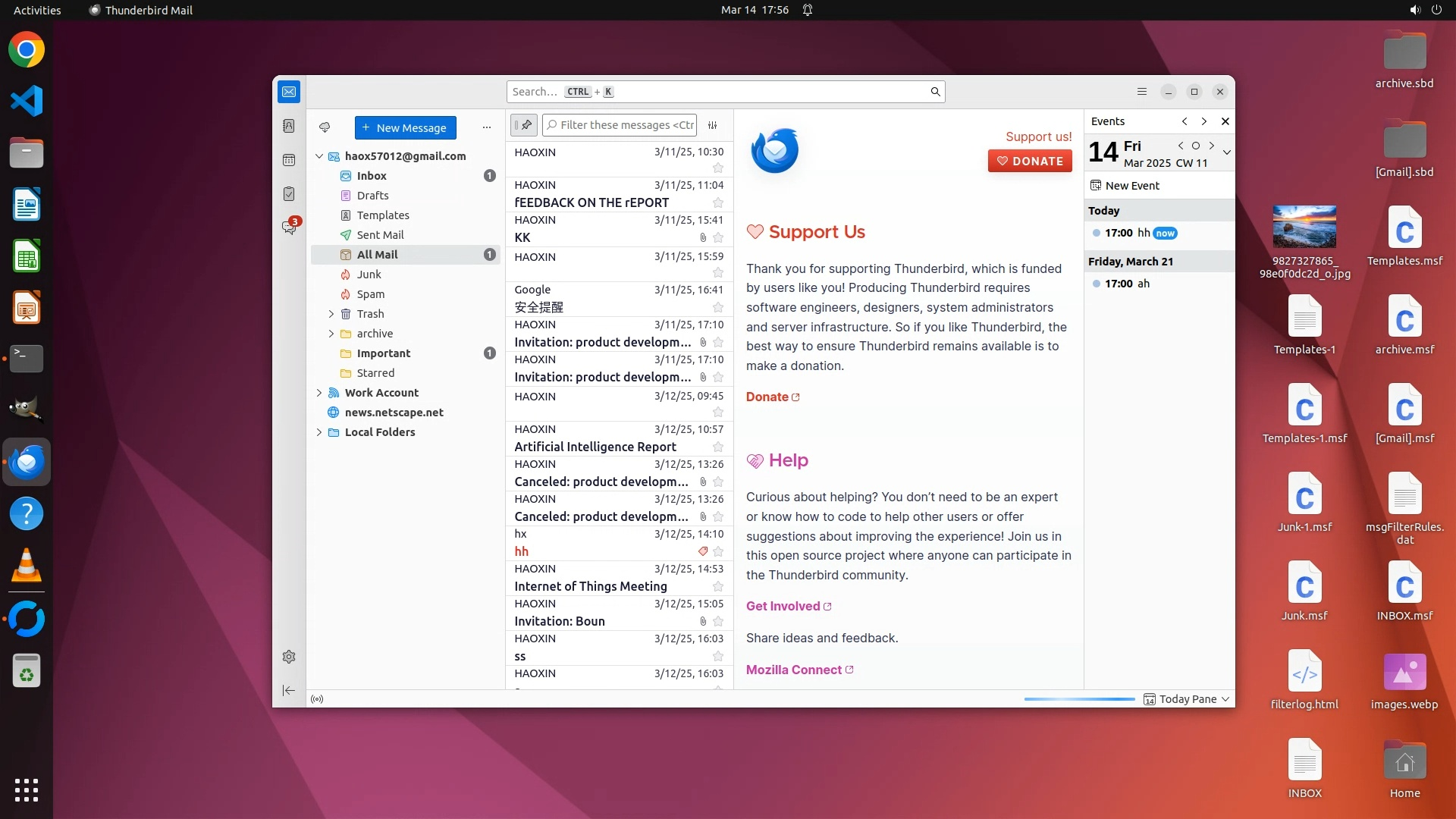Expand the Trash folder

[x=331, y=314]
